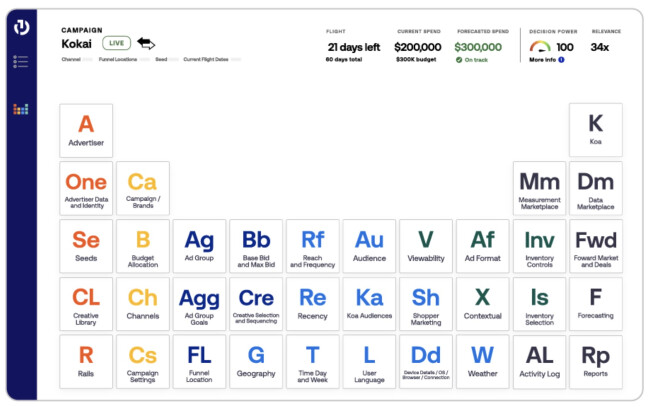Click the LIVE status badge
The height and width of the screenshot is (407, 650).
(x=116, y=43)
